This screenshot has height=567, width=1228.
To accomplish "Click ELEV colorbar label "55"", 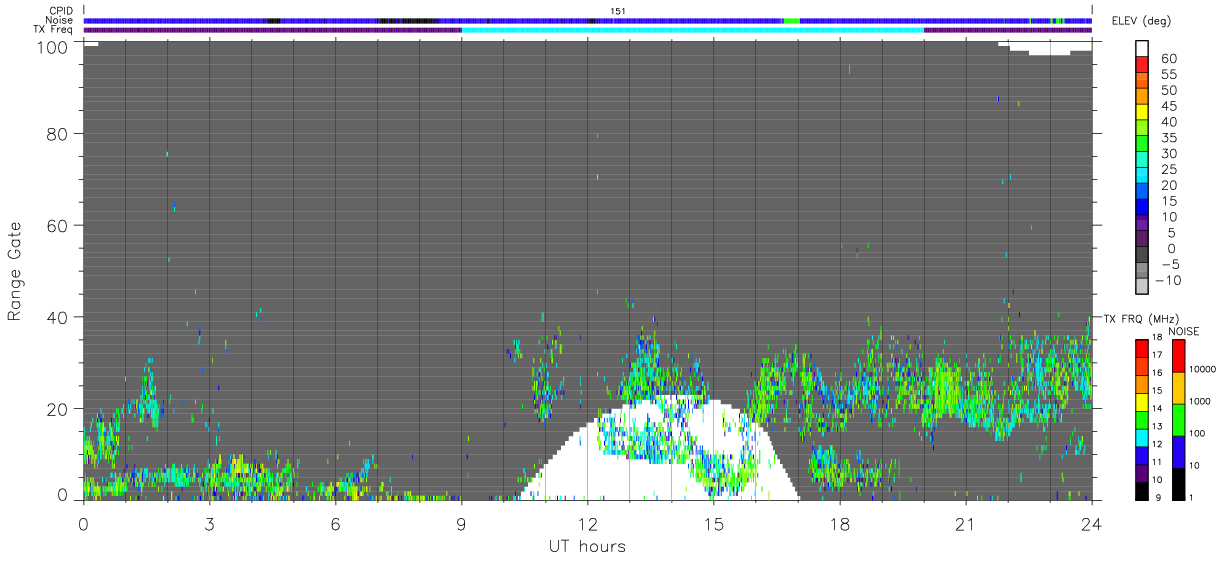I will [1168, 75].
